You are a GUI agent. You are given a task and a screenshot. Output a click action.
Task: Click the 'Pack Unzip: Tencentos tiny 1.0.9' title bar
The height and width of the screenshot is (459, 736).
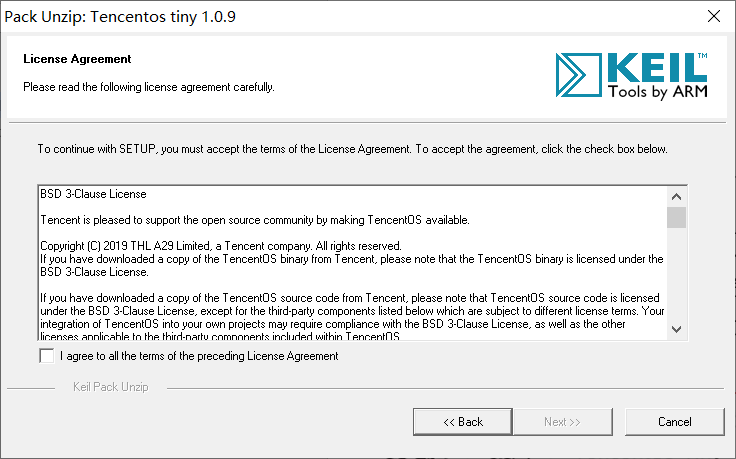coord(120,16)
